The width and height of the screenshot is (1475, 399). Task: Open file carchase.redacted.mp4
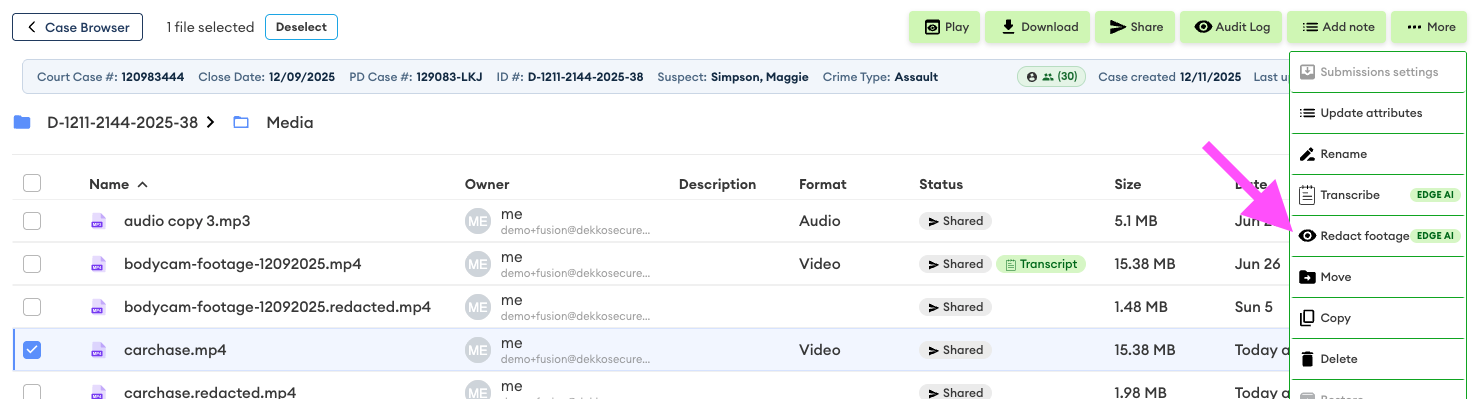coord(210,392)
